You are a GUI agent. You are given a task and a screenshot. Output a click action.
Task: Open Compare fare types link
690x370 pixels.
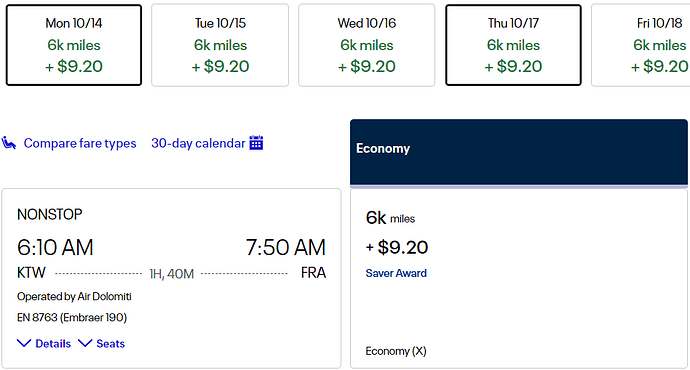[x=80, y=143]
